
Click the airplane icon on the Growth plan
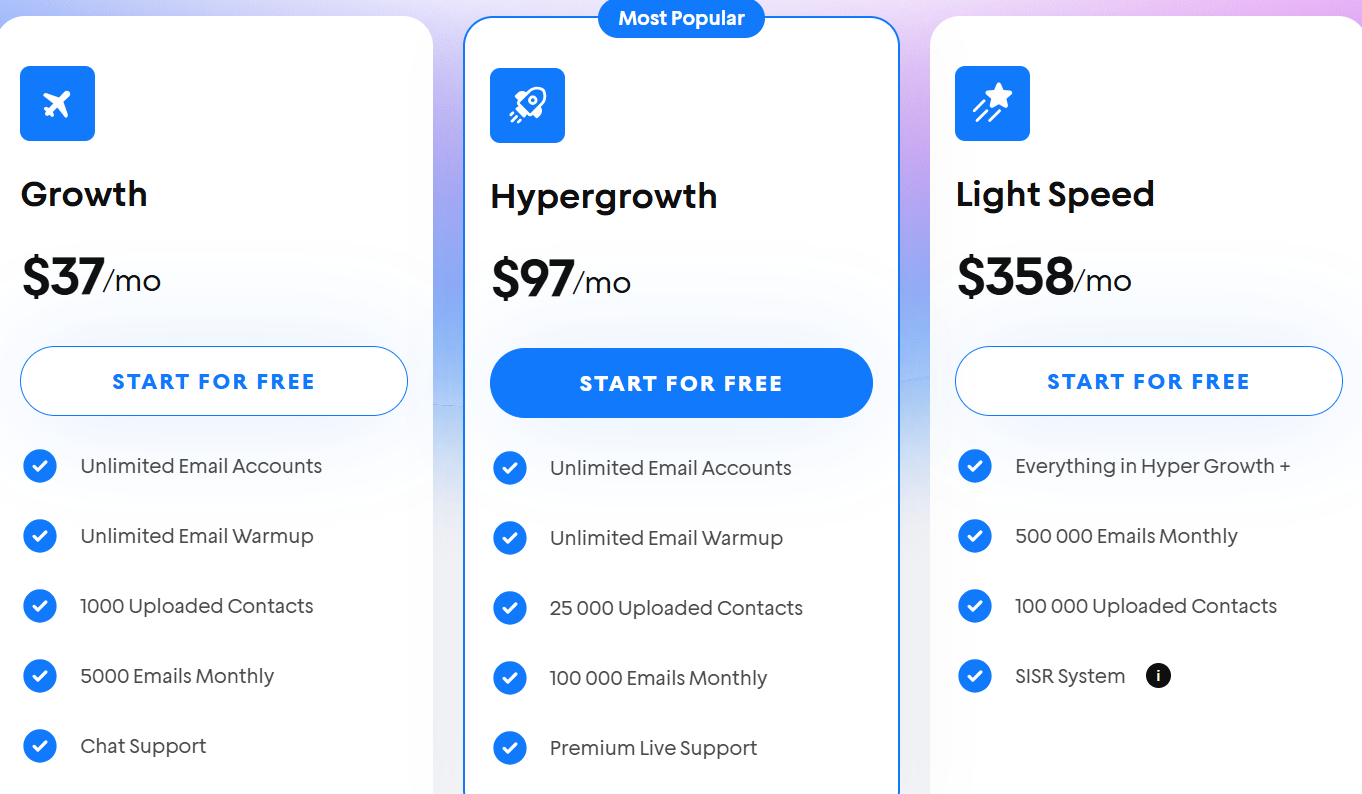tap(57, 103)
